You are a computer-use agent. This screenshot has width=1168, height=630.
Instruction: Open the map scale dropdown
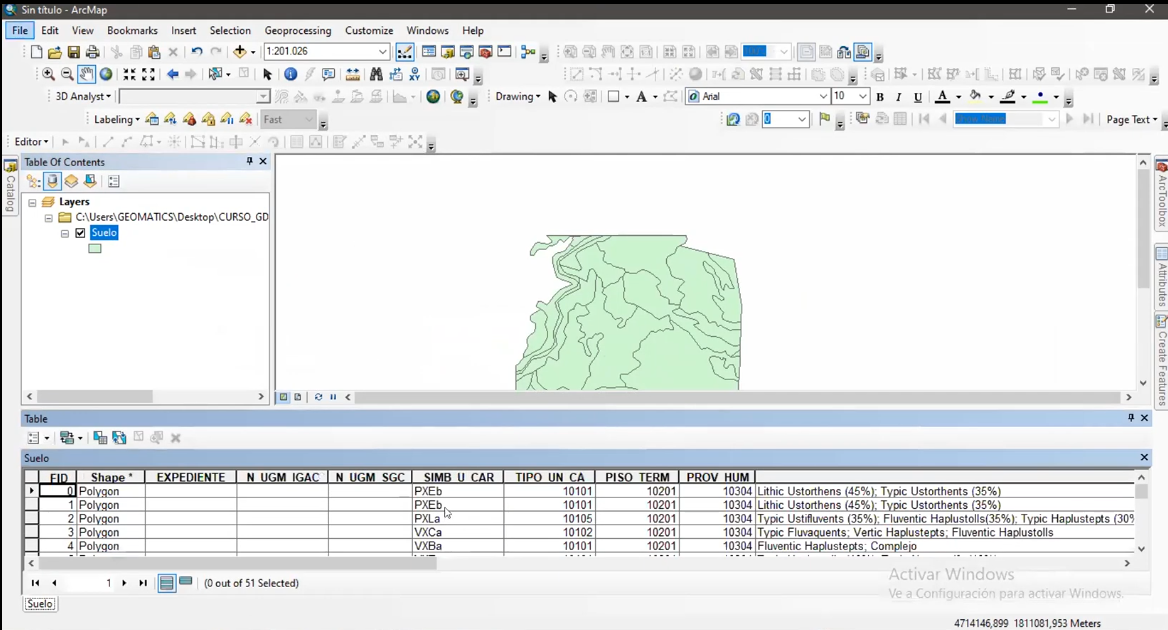click(x=382, y=52)
